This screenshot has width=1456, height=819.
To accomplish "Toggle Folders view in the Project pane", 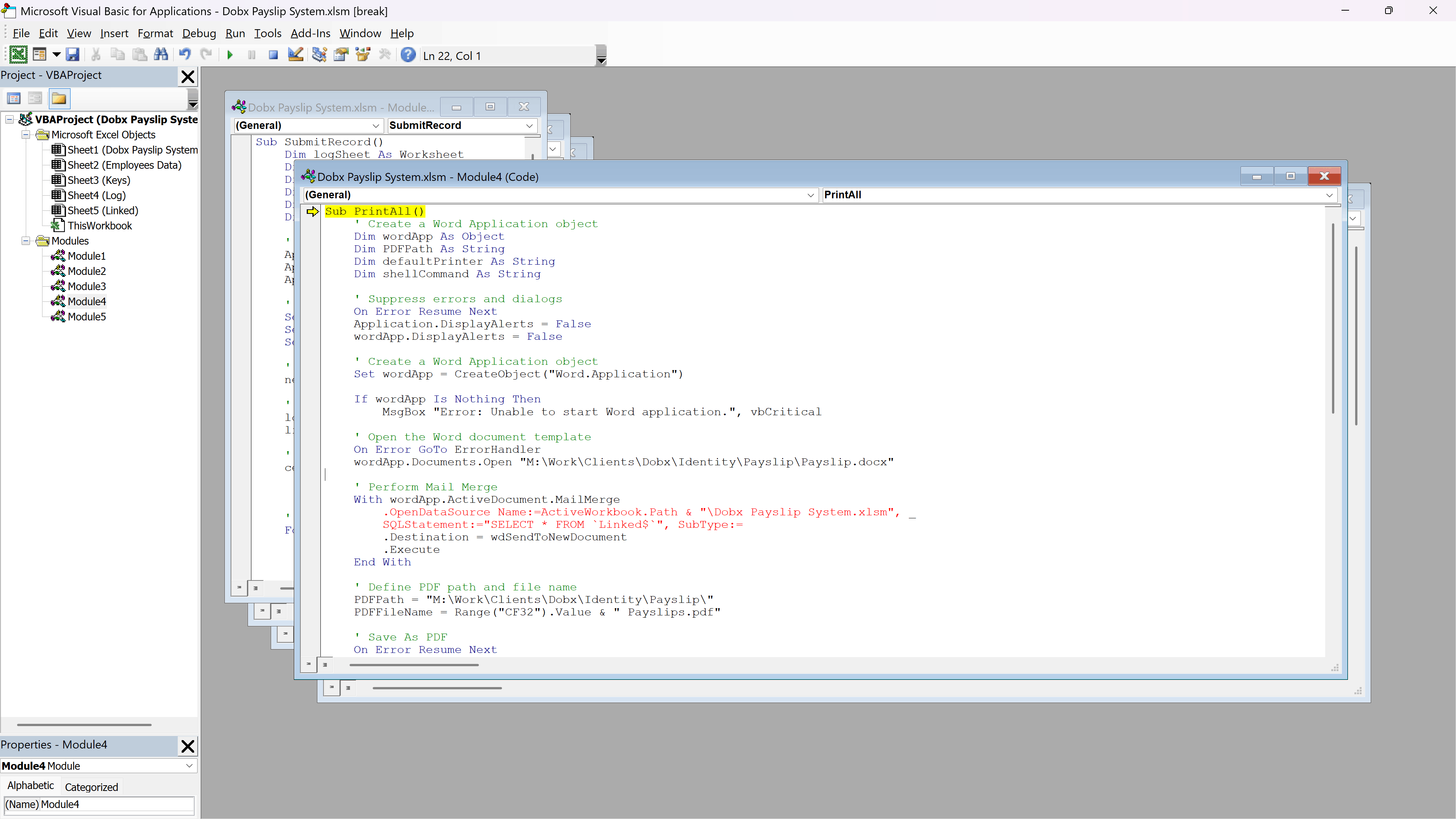I will click(59, 98).
